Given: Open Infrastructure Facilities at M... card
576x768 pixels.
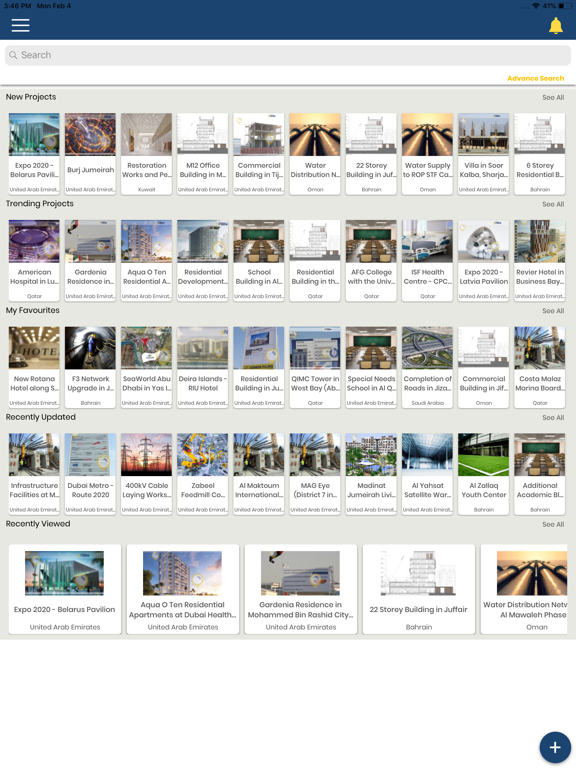Looking at the screenshot, I should (34, 474).
